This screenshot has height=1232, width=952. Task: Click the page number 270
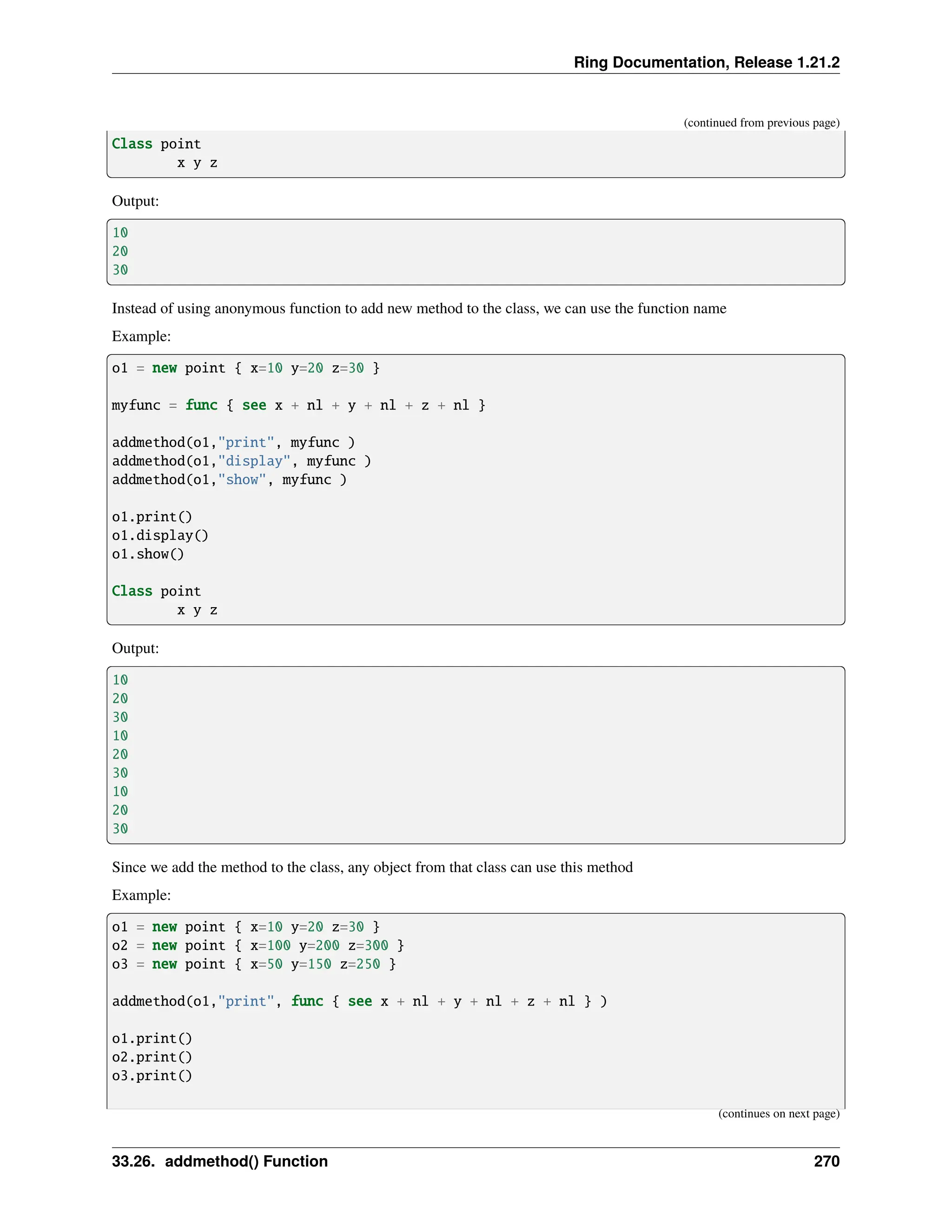[826, 1161]
